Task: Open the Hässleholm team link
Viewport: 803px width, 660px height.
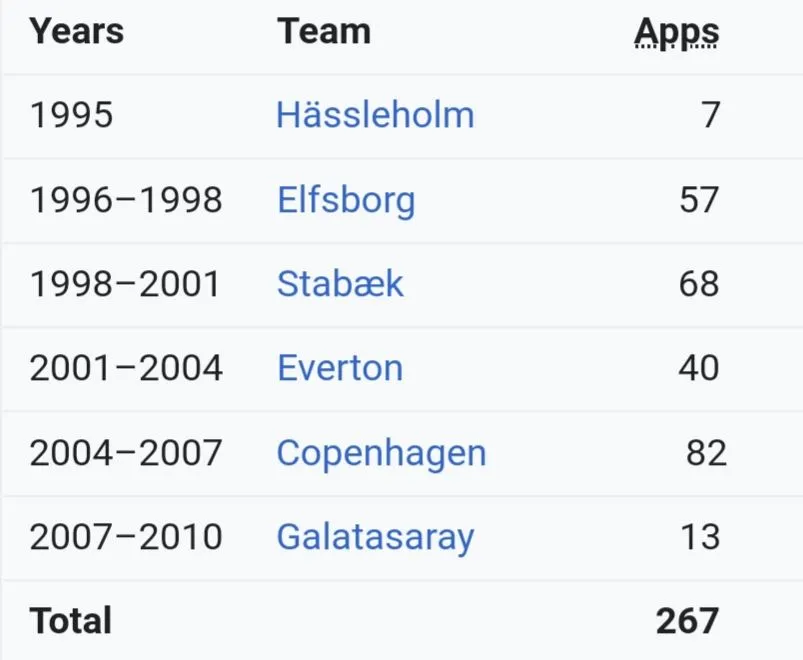Action: 375,115
